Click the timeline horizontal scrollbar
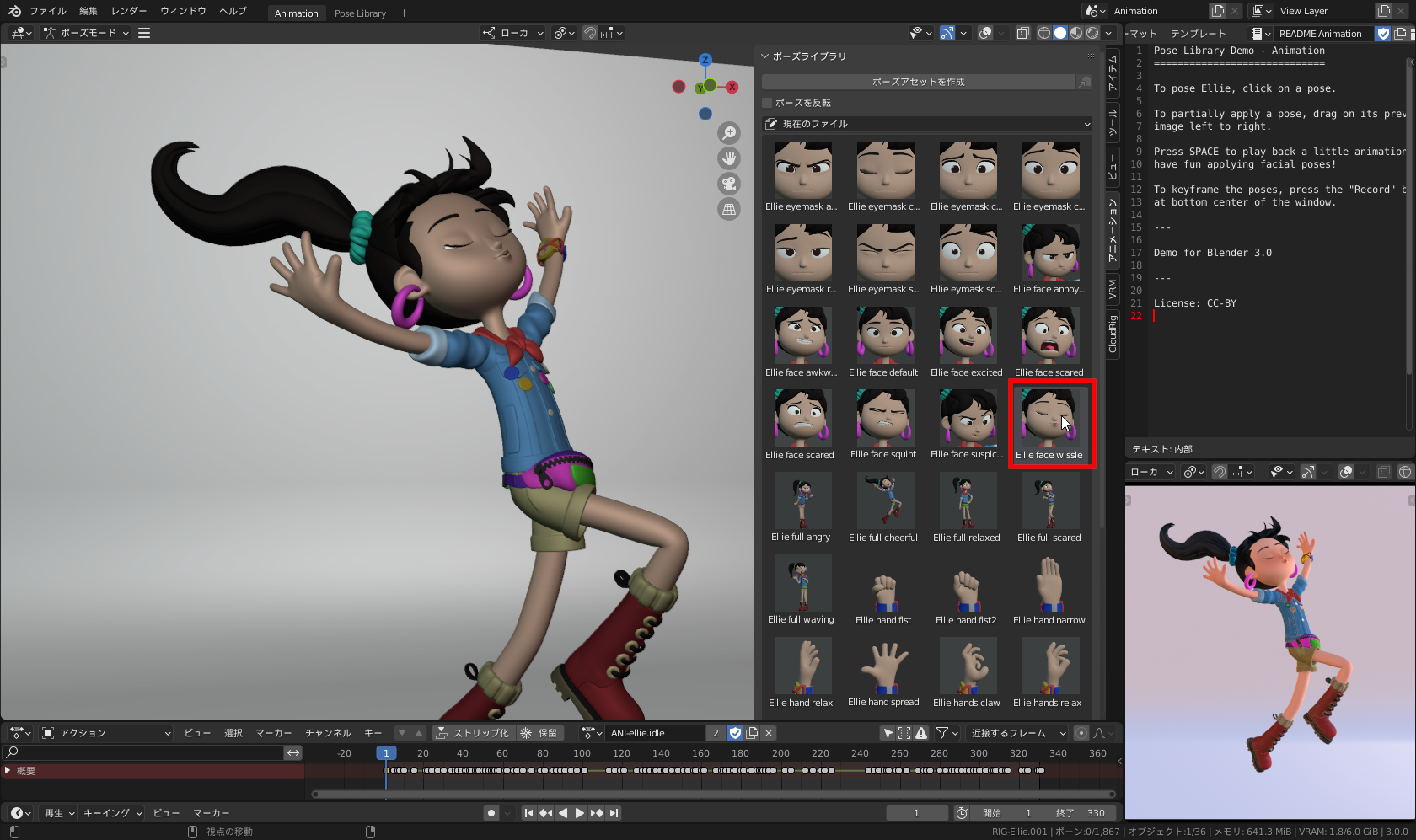This screenshot has height=840, width=1416. coord(715,794)
